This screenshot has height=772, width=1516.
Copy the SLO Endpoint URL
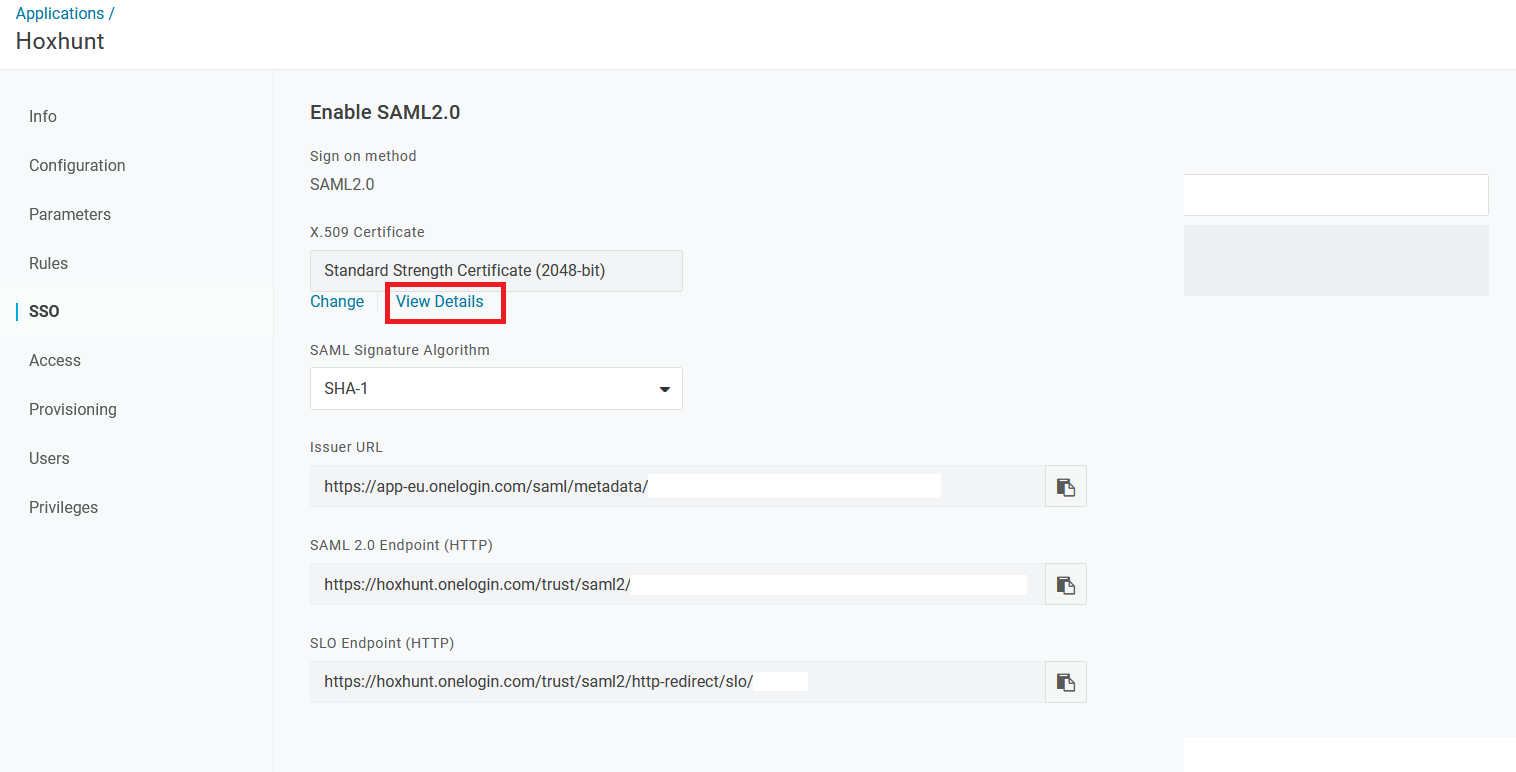pos(1066,682)
